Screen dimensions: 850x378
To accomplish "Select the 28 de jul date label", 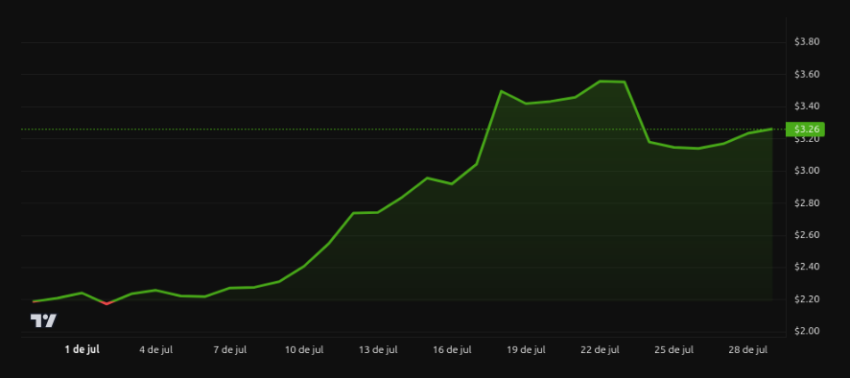I will click(748, 350).
